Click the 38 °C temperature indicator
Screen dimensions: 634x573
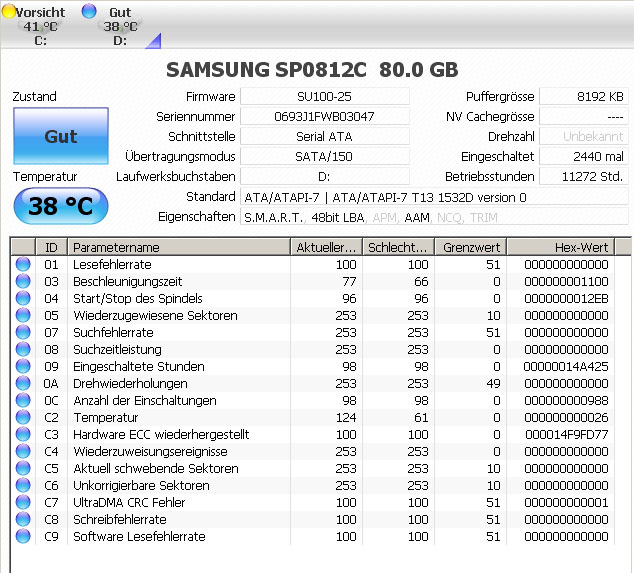(61, 206)
